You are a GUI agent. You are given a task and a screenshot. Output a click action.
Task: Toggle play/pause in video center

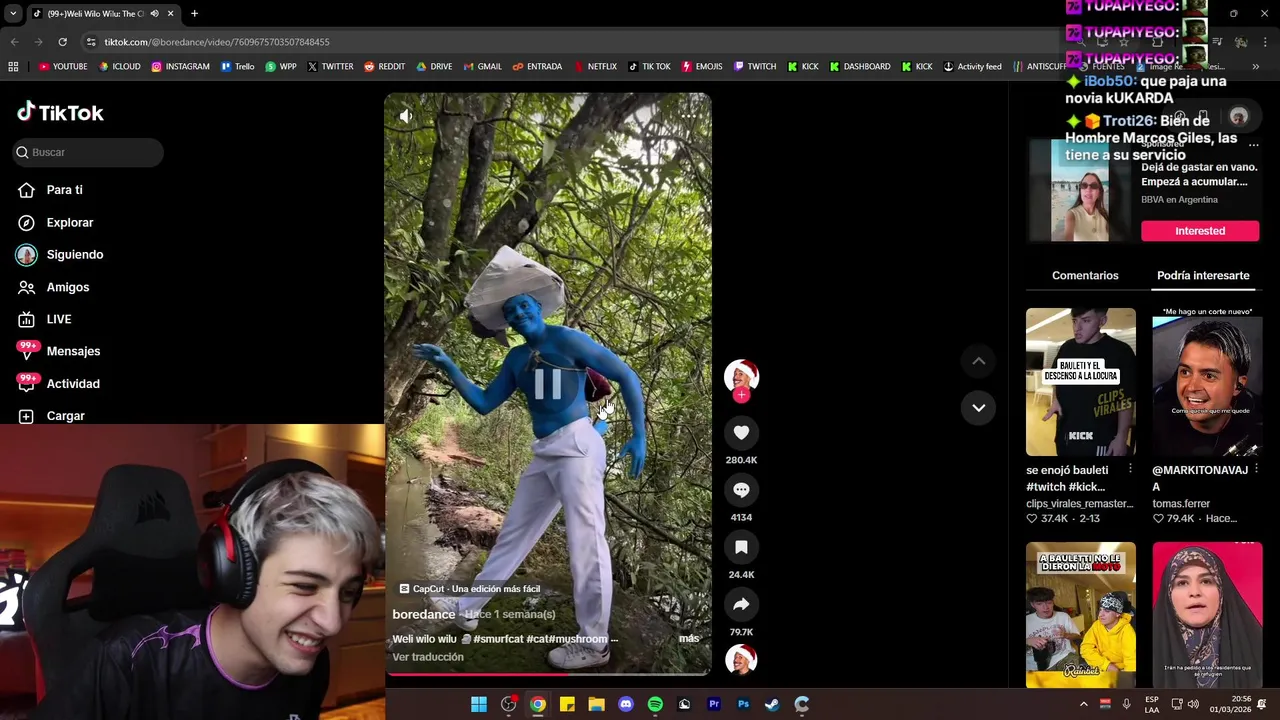(x=548, y=384)
